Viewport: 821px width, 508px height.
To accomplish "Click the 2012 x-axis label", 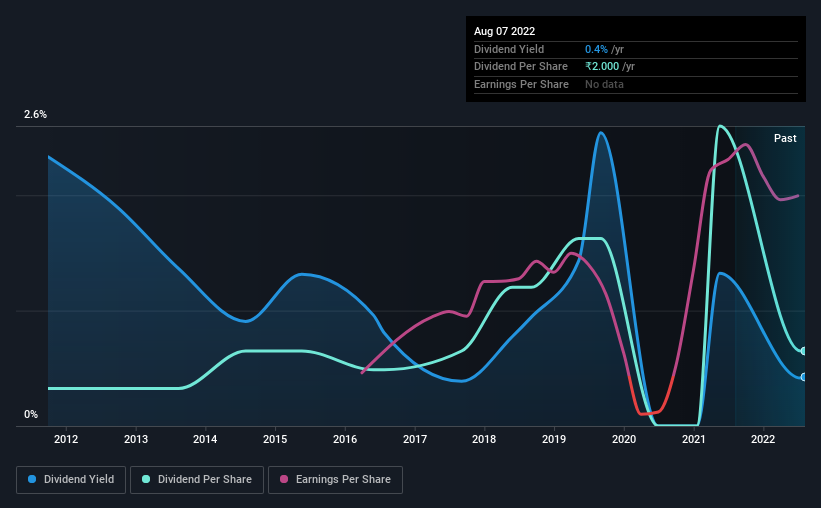I will (x=66, y=439).
